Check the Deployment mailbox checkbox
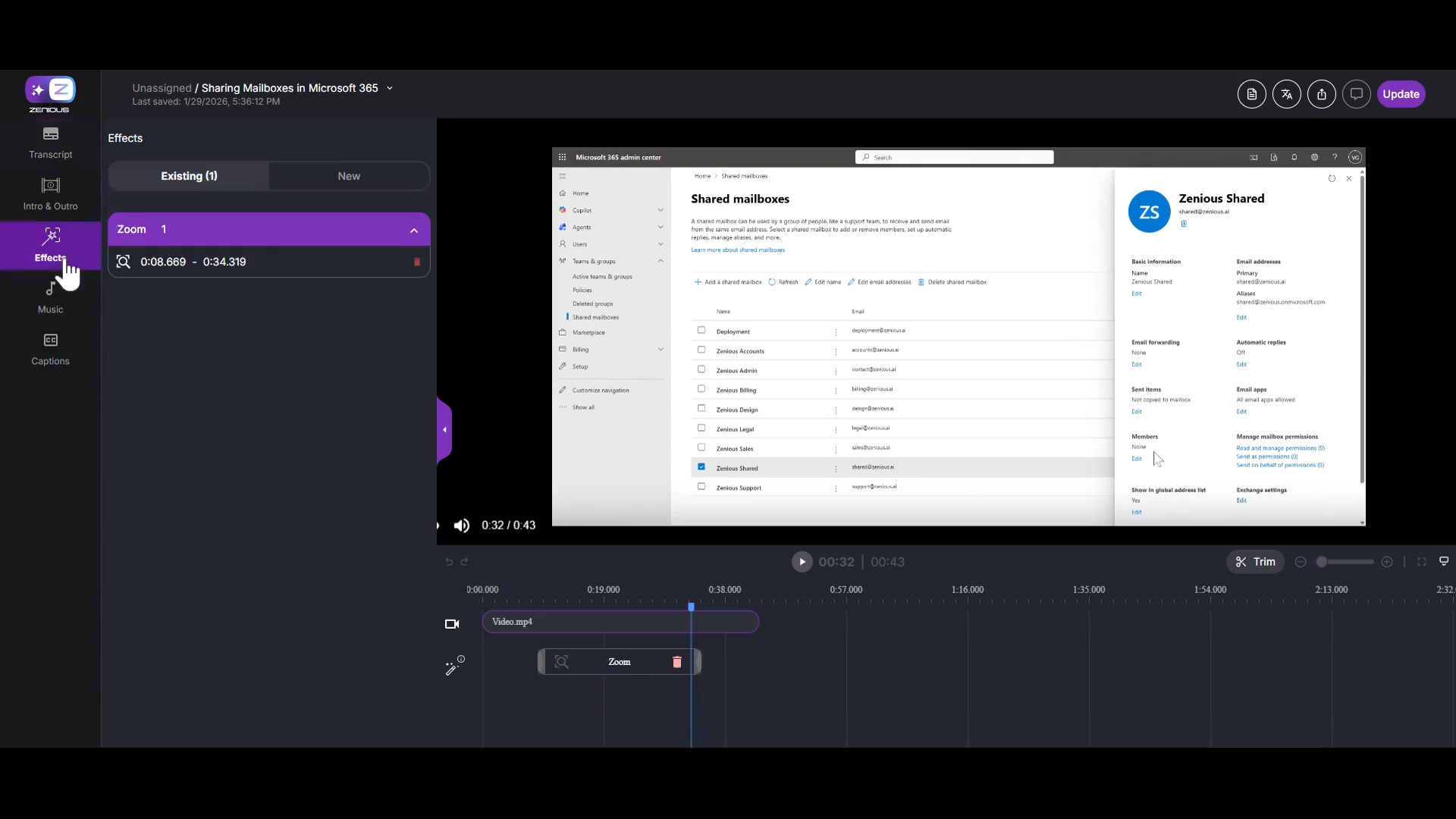This screenshot has height=819, width=1456. (x=701, y=331)
